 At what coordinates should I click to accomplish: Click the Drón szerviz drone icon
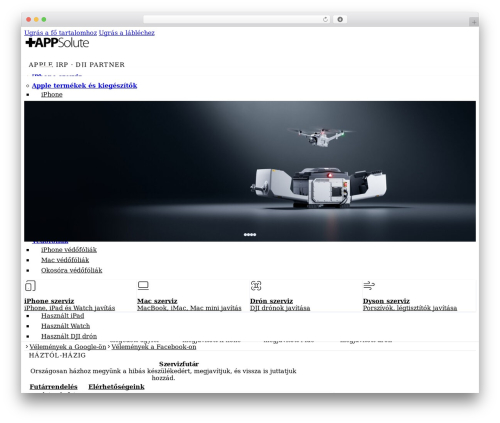pyautogui.click(x=256, y=286)
